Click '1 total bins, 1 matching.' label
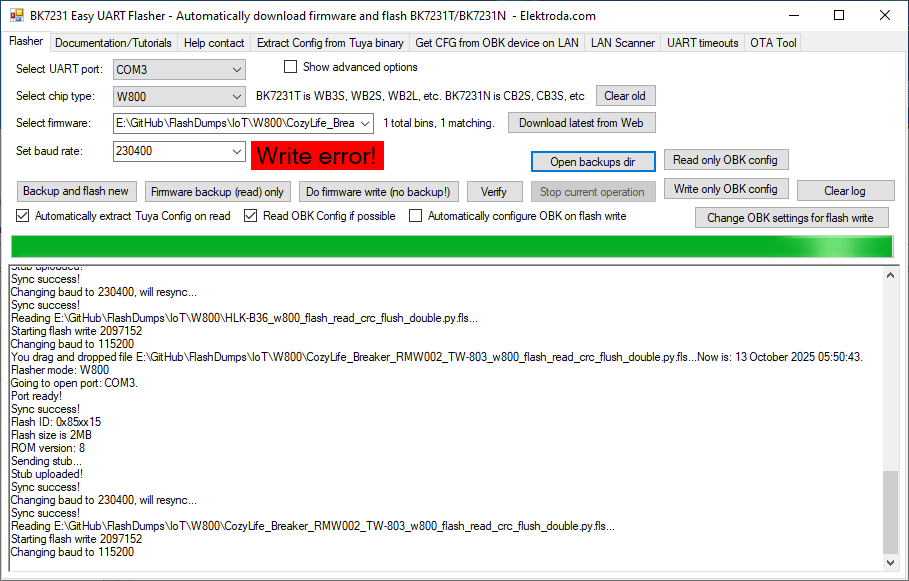Viewport: 909px width, 581px height. point(439,123)
